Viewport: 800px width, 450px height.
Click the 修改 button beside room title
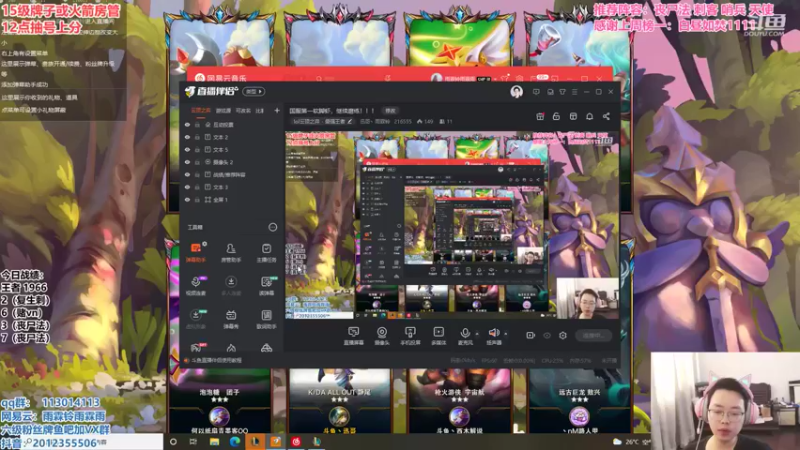click(390, 110)
